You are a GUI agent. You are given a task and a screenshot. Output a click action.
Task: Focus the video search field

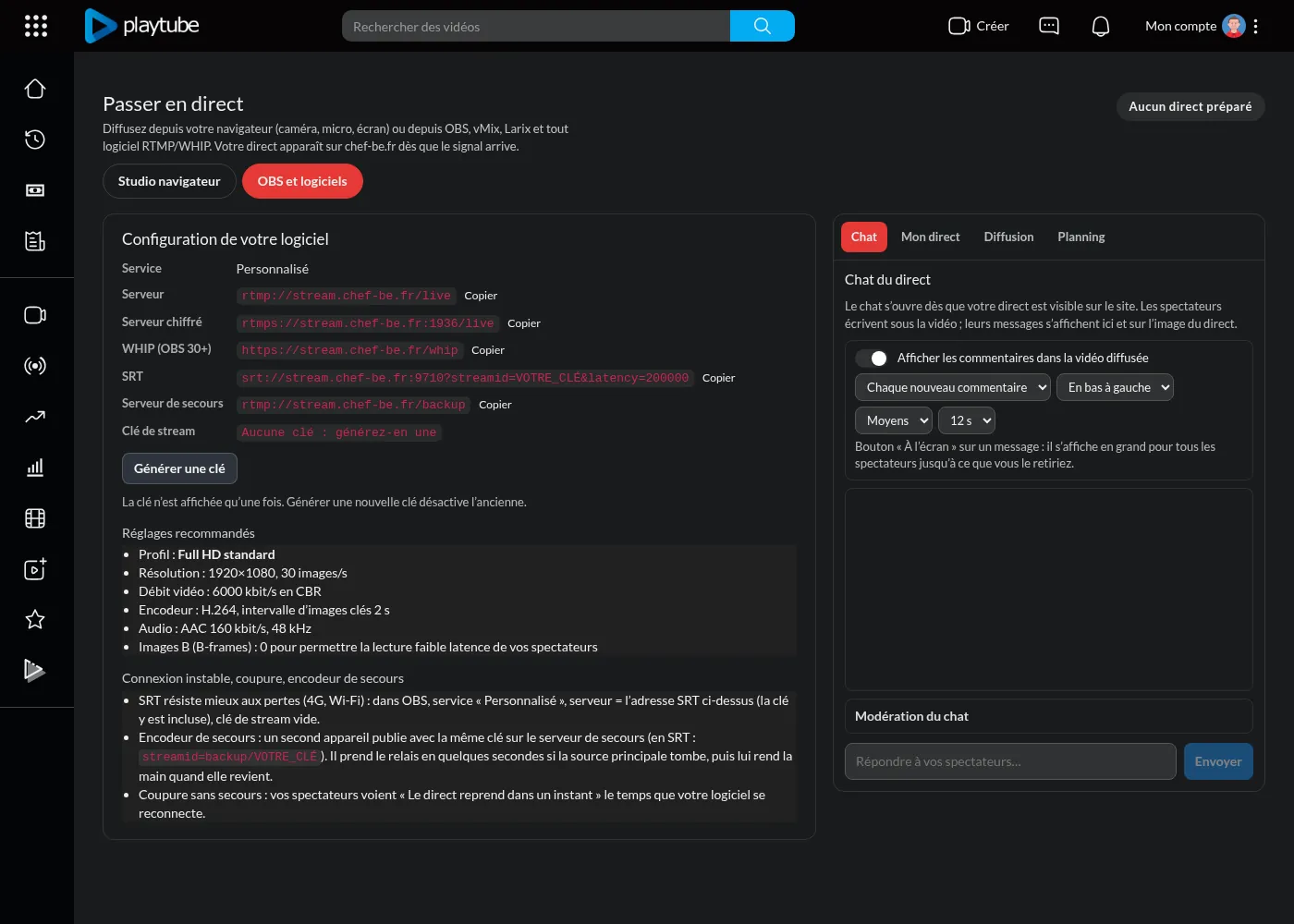pyautogui.click(x=536, y=26)
